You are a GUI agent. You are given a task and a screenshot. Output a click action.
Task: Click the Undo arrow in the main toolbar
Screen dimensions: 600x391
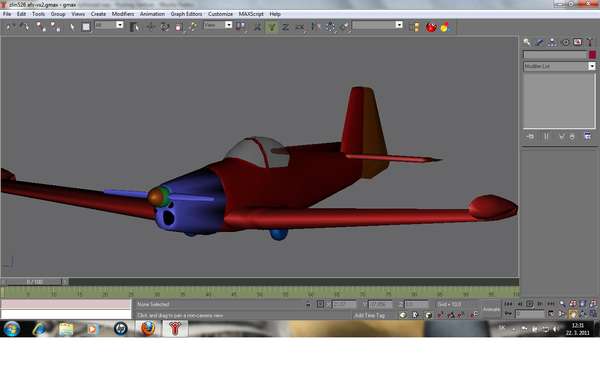11,27
